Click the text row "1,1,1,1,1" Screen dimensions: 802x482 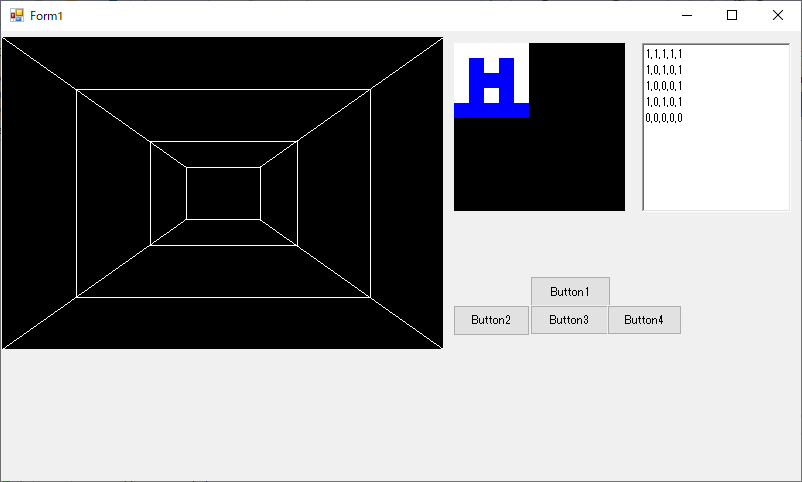tap(663, 54)
